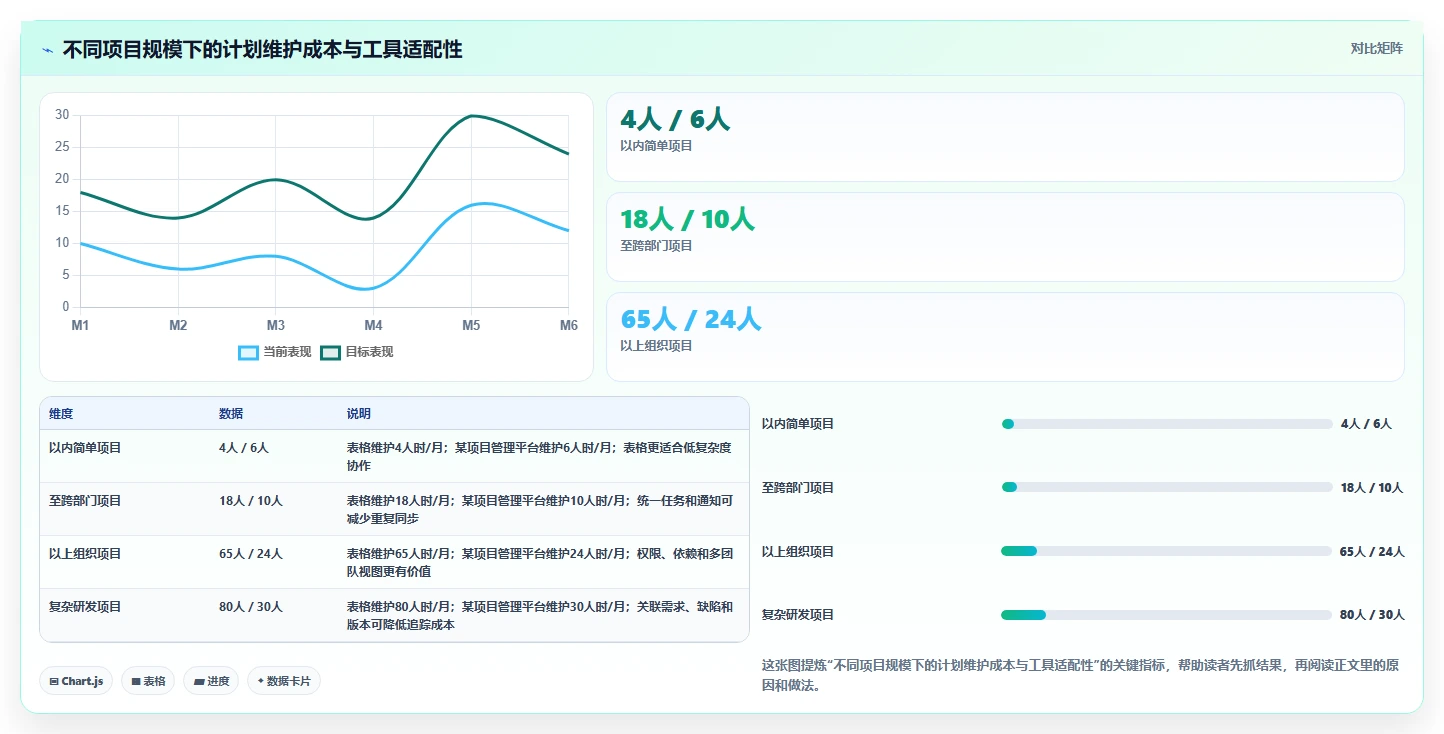Click the 以内简单项目 progress bar
Screen dimensions: 1444x734
click(x=1166, y=424)
